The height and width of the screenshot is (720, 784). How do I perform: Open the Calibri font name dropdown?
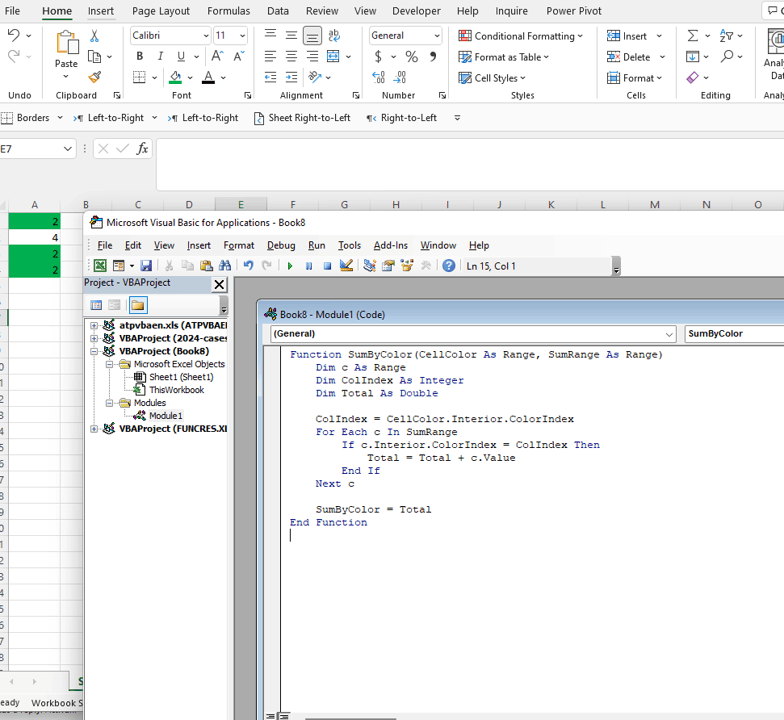coord(206,36)
